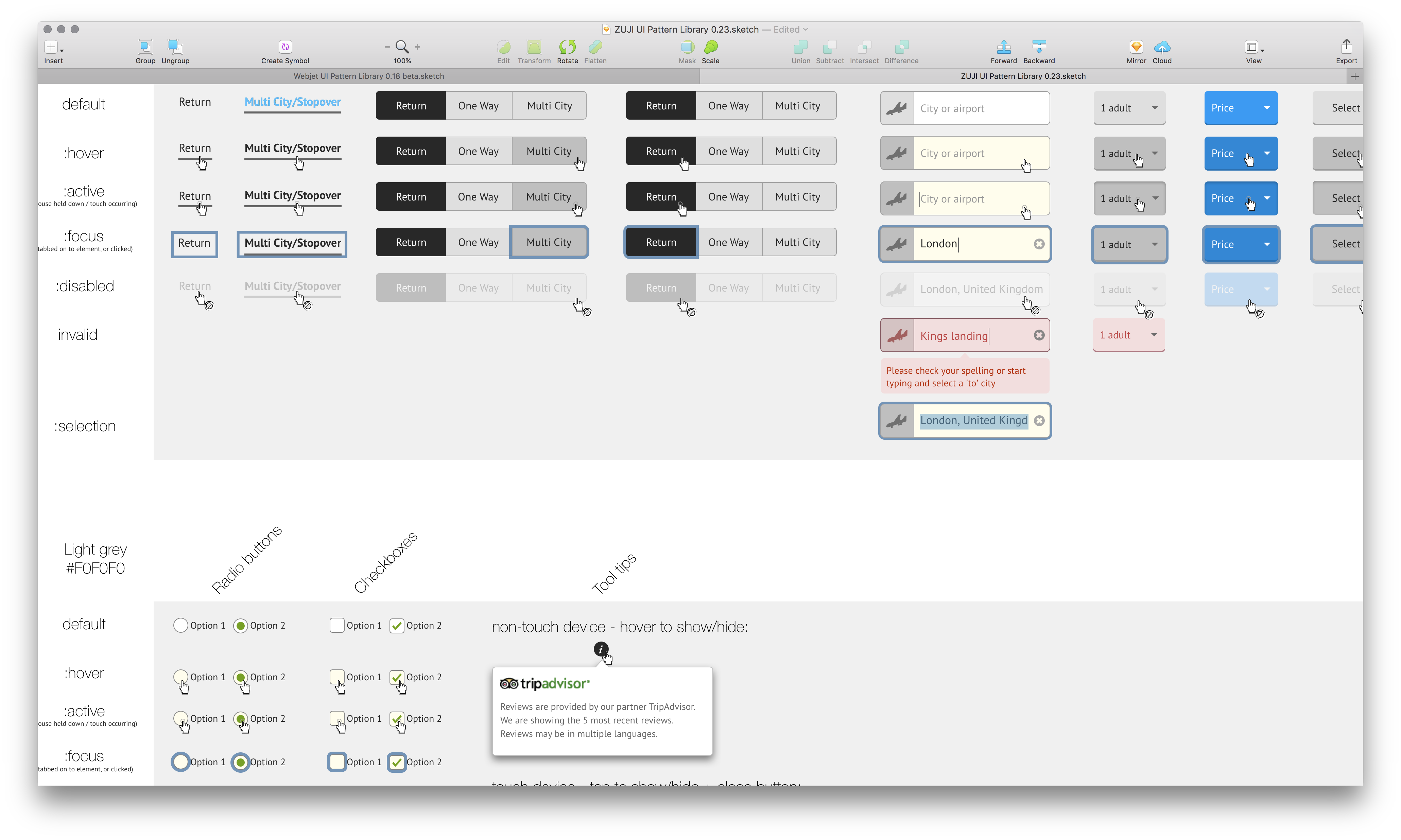Toggle checkbox Option 2 in hover row
The image size is (1401, 840).
tap(397, 677)
